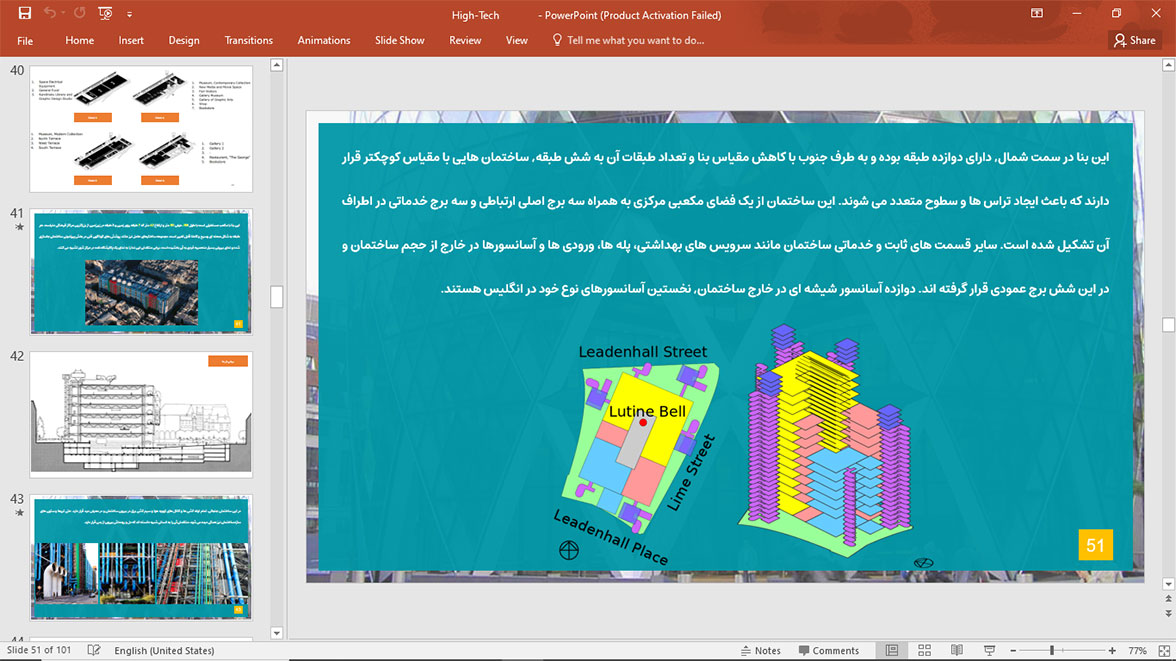
Task: Click the main slide vertical scrollbar handle
Action: pos(1168,324)
